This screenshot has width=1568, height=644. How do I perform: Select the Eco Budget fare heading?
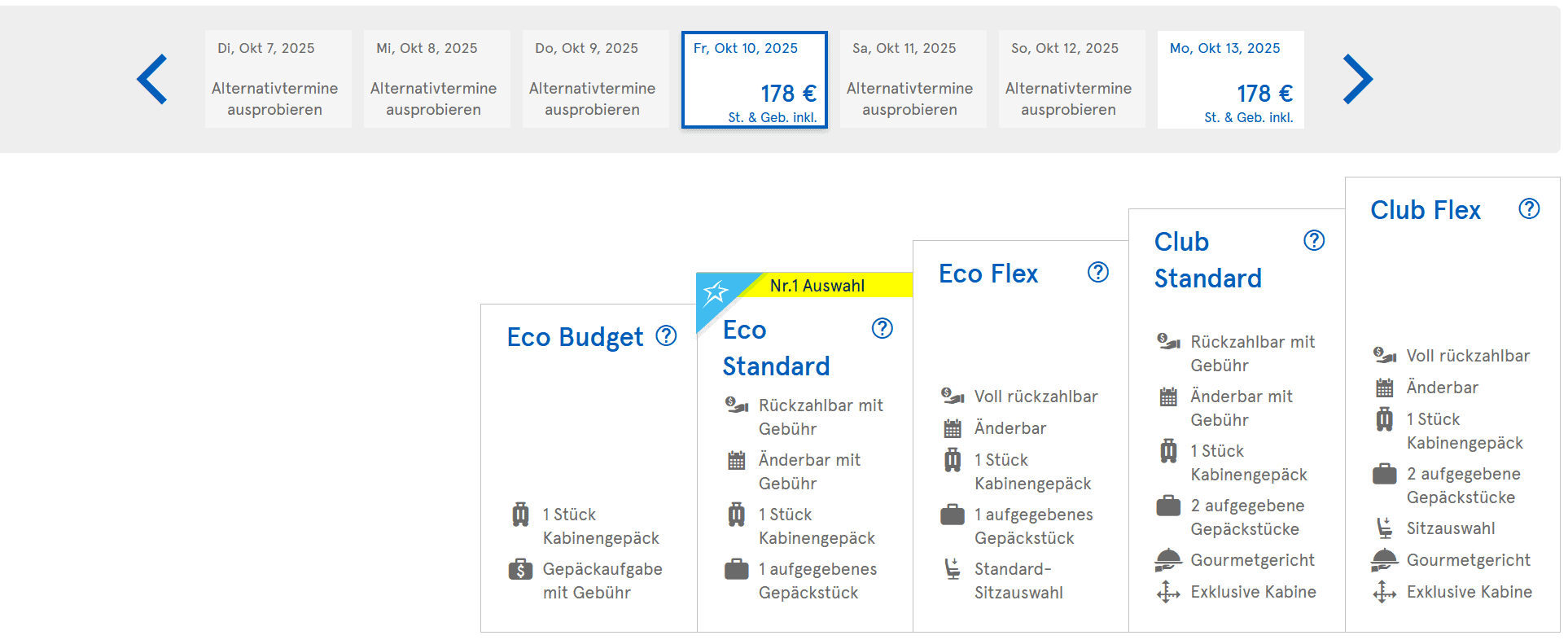pos(575,337)
